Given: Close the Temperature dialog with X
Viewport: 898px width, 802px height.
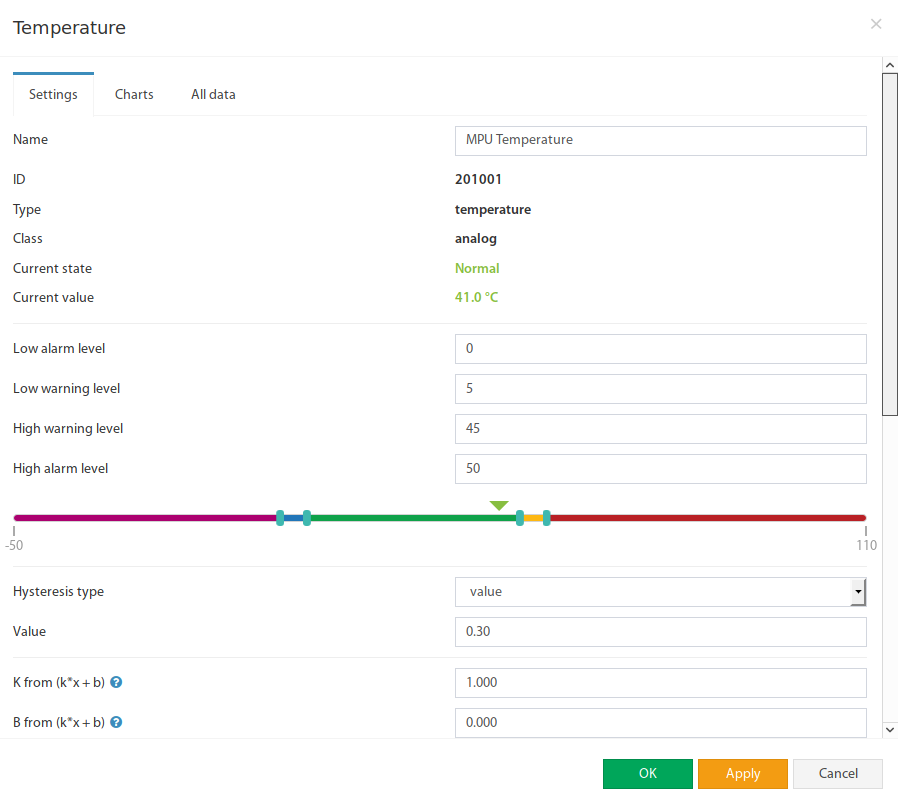Looking at the screenshot, I should [x=876, y=24].
